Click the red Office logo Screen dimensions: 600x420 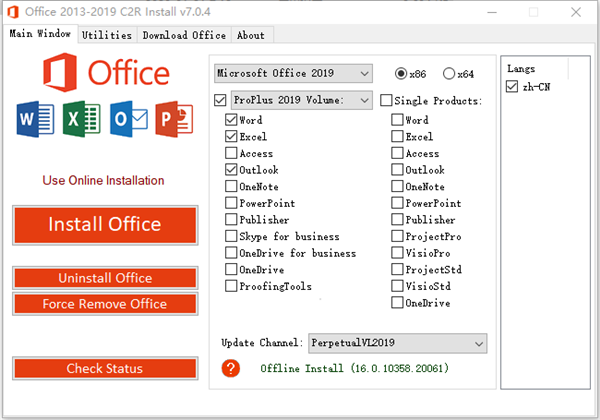click(x=63, y=74)
